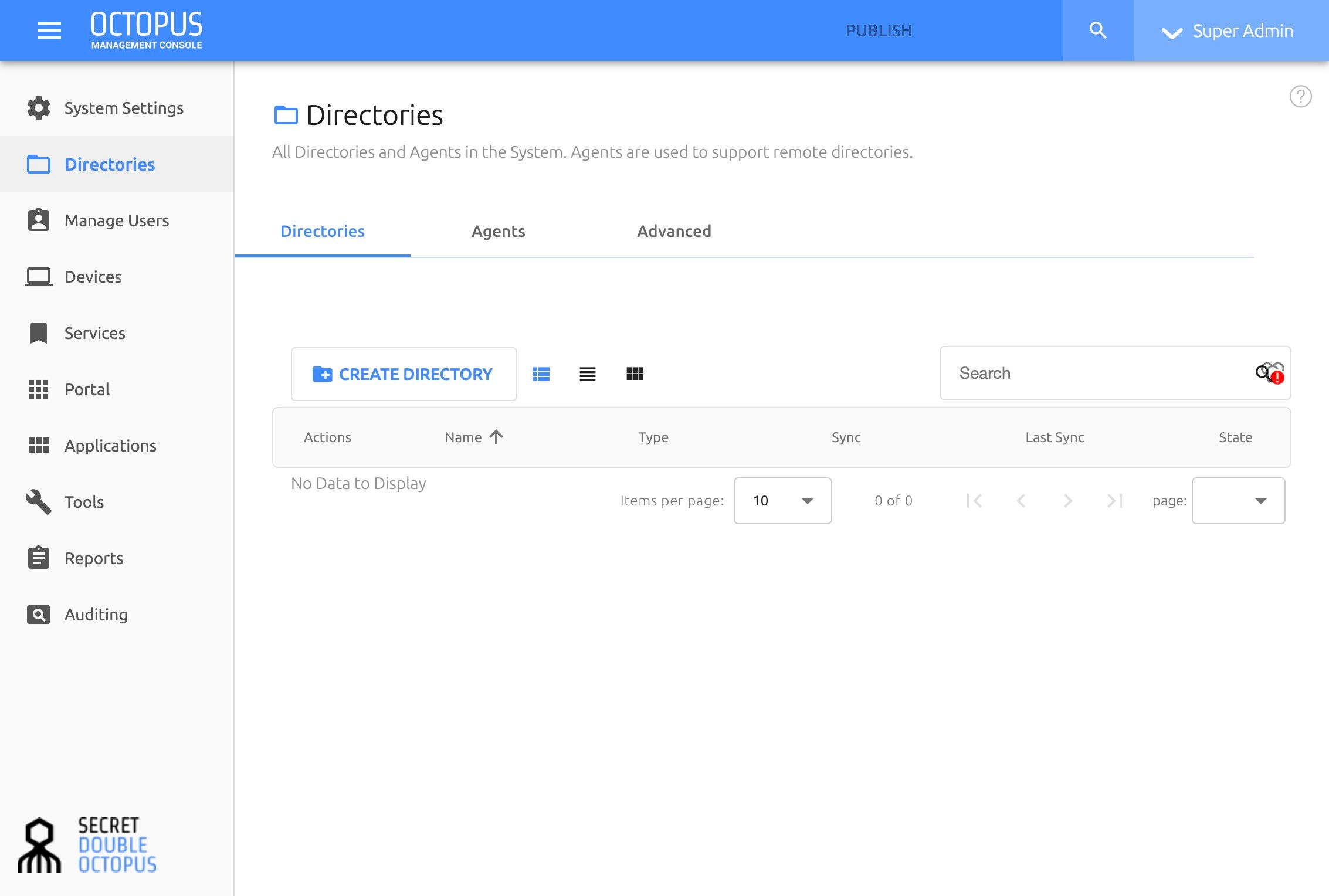
Task: Click the Sync column header
Action: (x=846, y=437)
